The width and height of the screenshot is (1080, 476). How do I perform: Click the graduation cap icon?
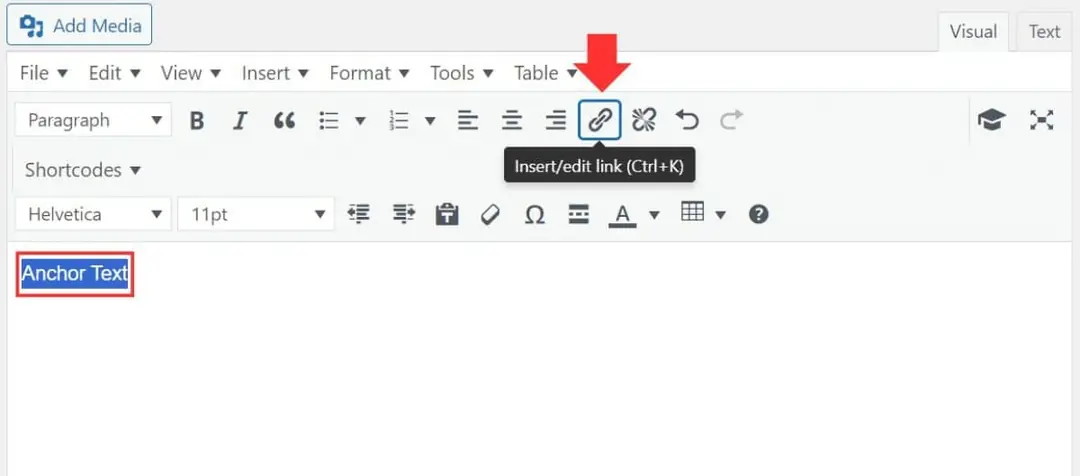(x=991, y=121)
